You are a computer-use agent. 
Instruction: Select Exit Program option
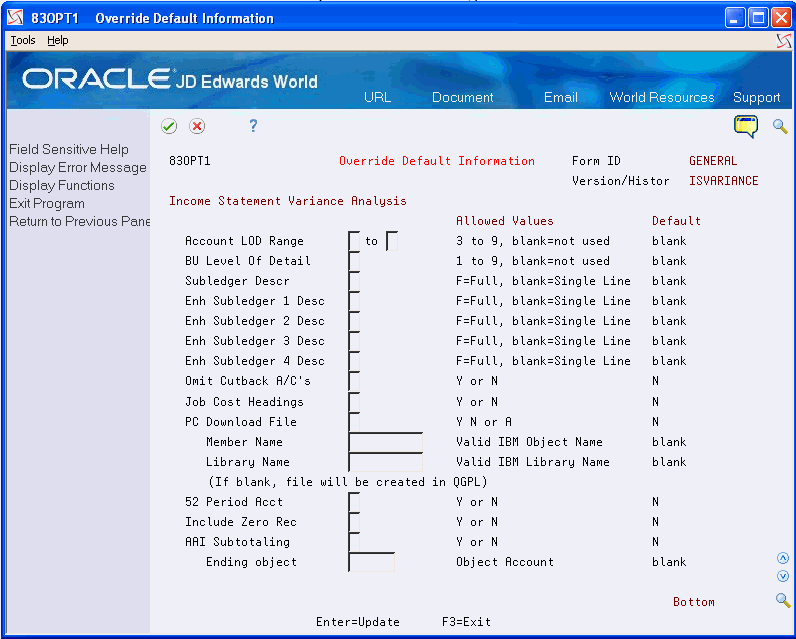click(47, 204)
